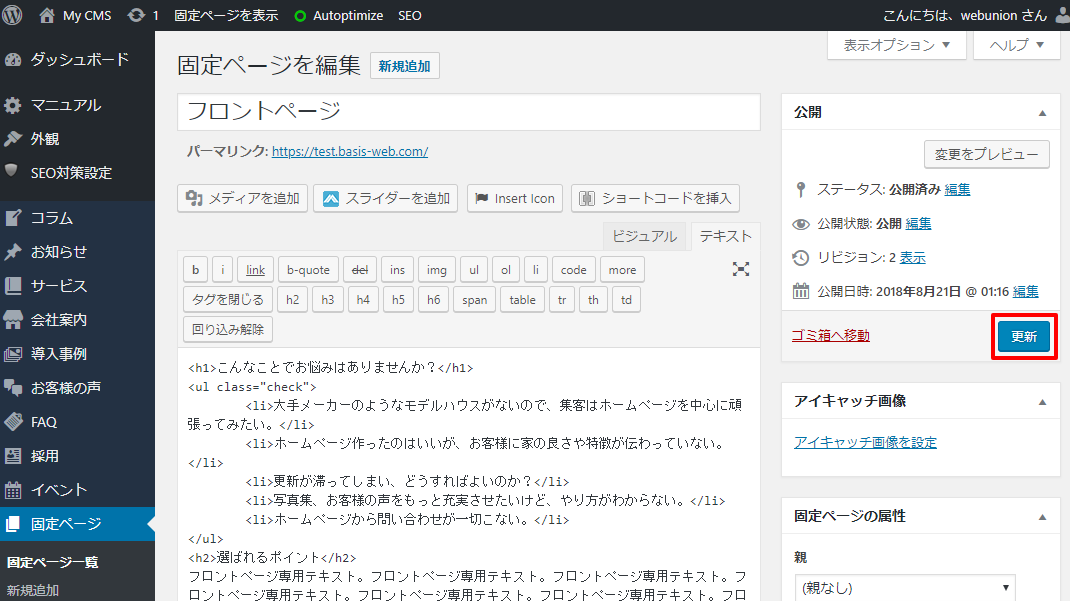
Task: Collapse the 公開 panel
Action: [1042, 113]
